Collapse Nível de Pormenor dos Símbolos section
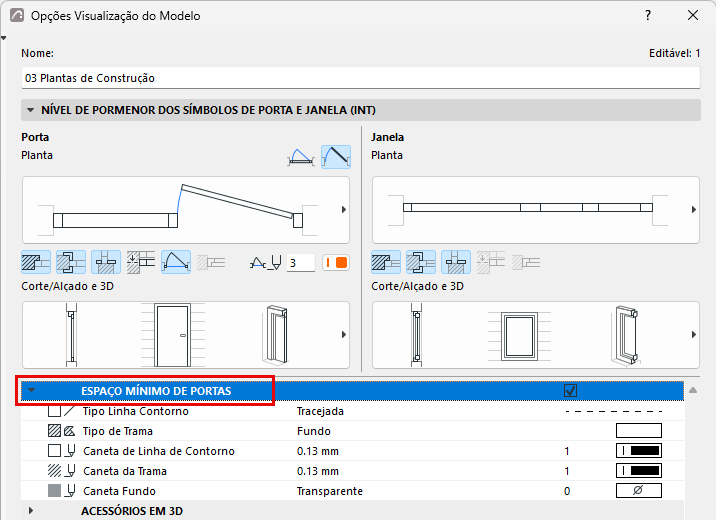Viewport: 716px width, 520px height. [x=31, y=110]
